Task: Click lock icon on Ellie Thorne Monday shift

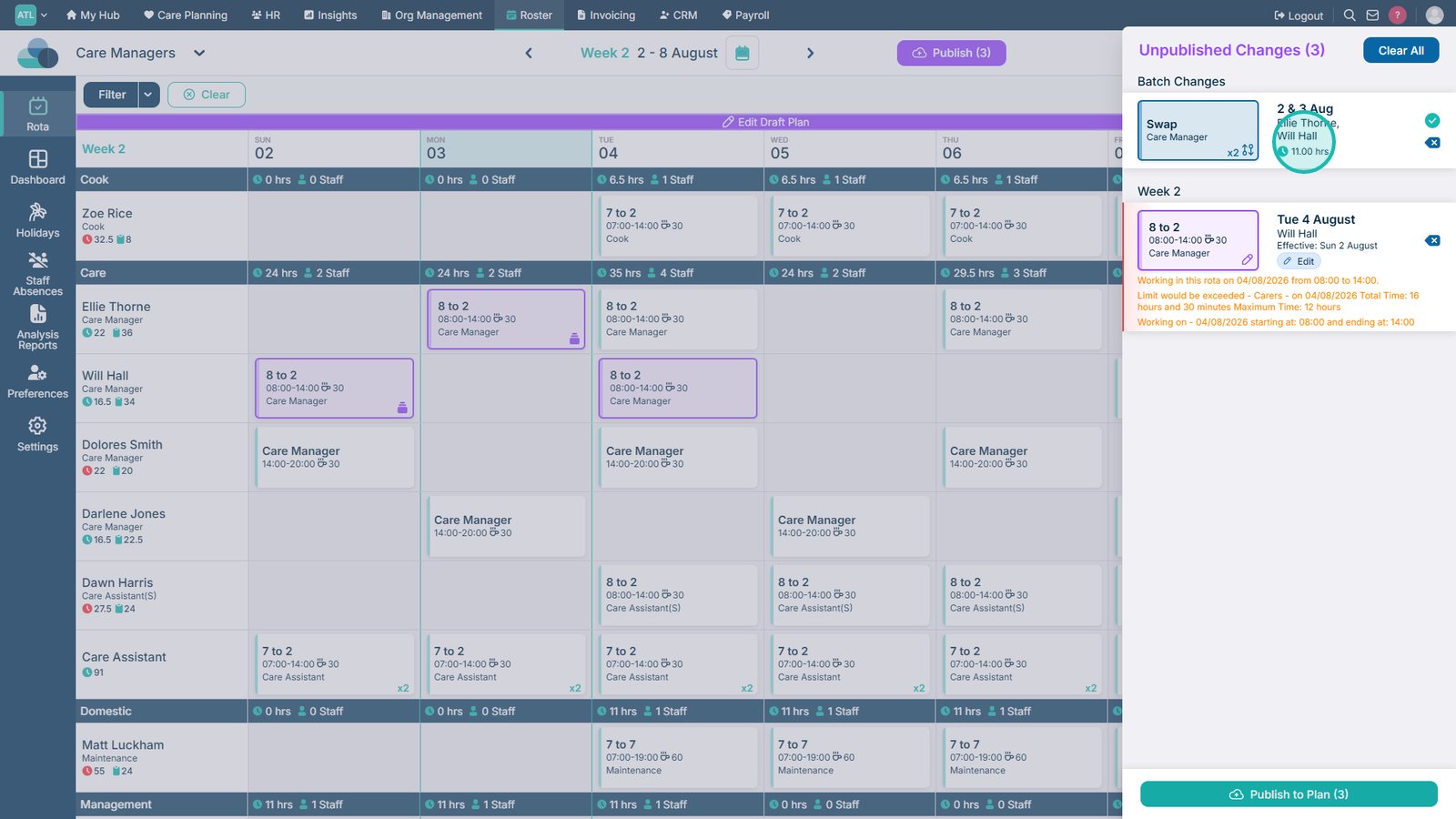Action: (x=574, y=339)
